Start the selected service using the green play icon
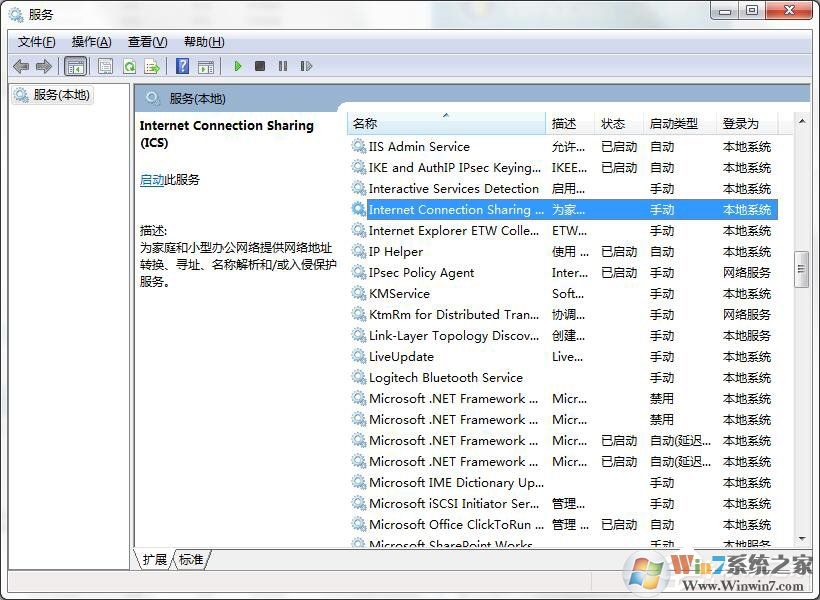Viewport: 820px width, 600px height. (237, 66)
